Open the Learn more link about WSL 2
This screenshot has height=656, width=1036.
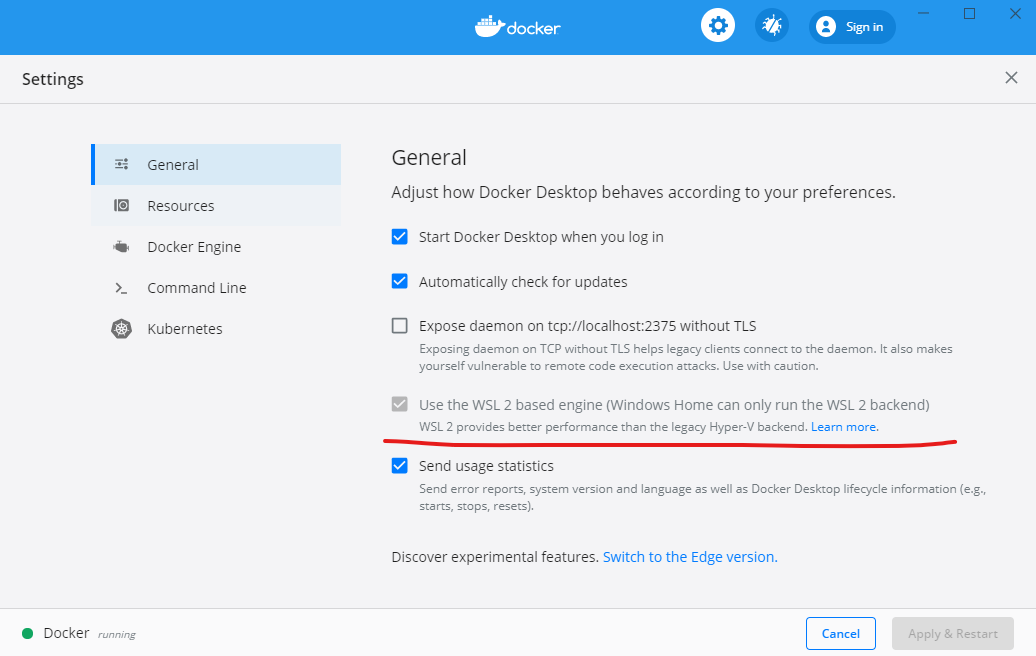(x=844, y=427)
